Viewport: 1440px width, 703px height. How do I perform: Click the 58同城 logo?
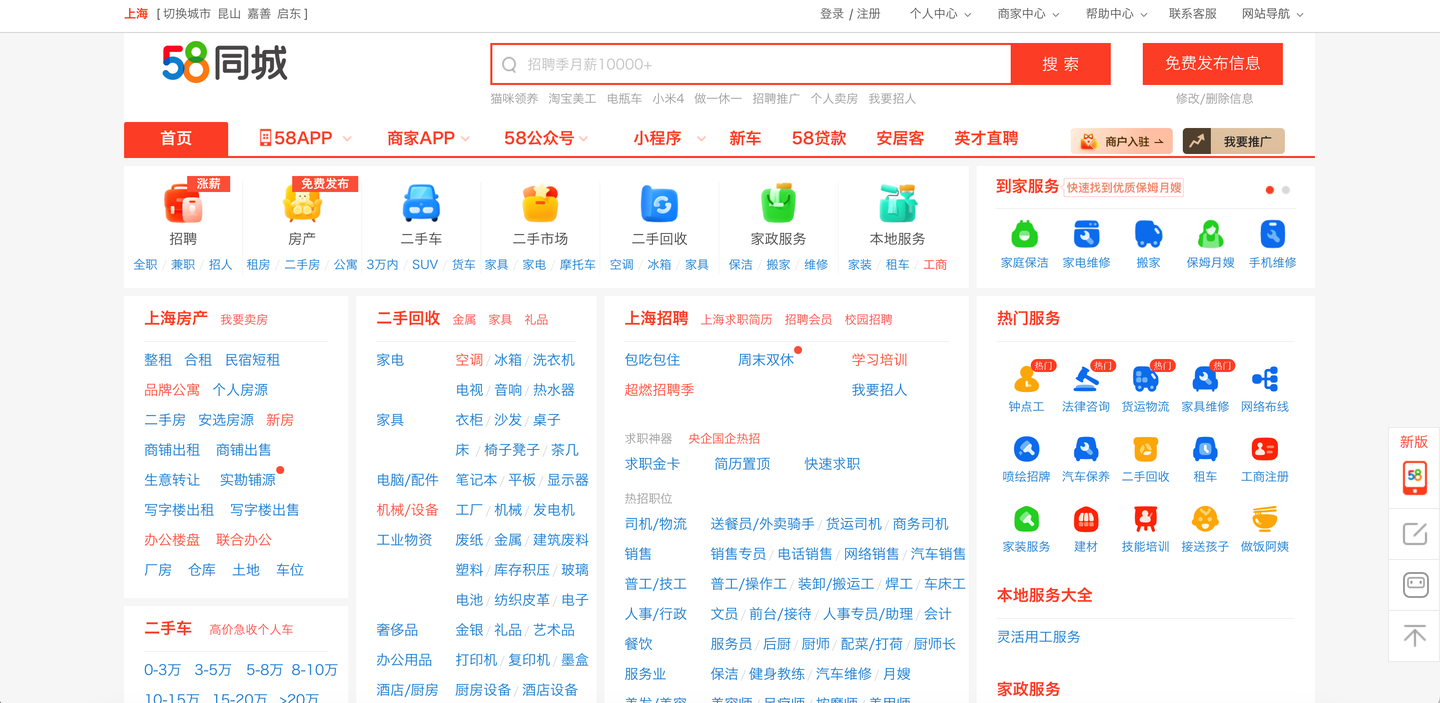click(x=225, y=63)
